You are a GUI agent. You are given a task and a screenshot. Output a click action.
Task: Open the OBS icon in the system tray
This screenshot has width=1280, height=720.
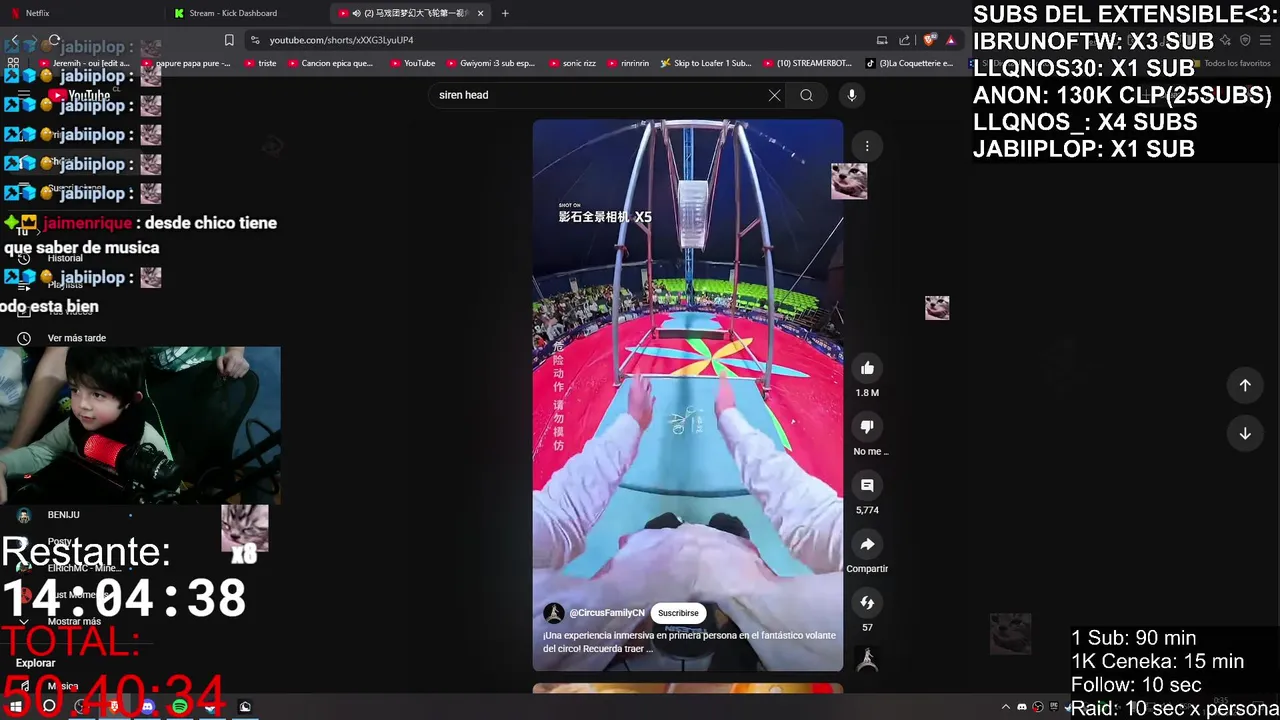(1037, 707)
